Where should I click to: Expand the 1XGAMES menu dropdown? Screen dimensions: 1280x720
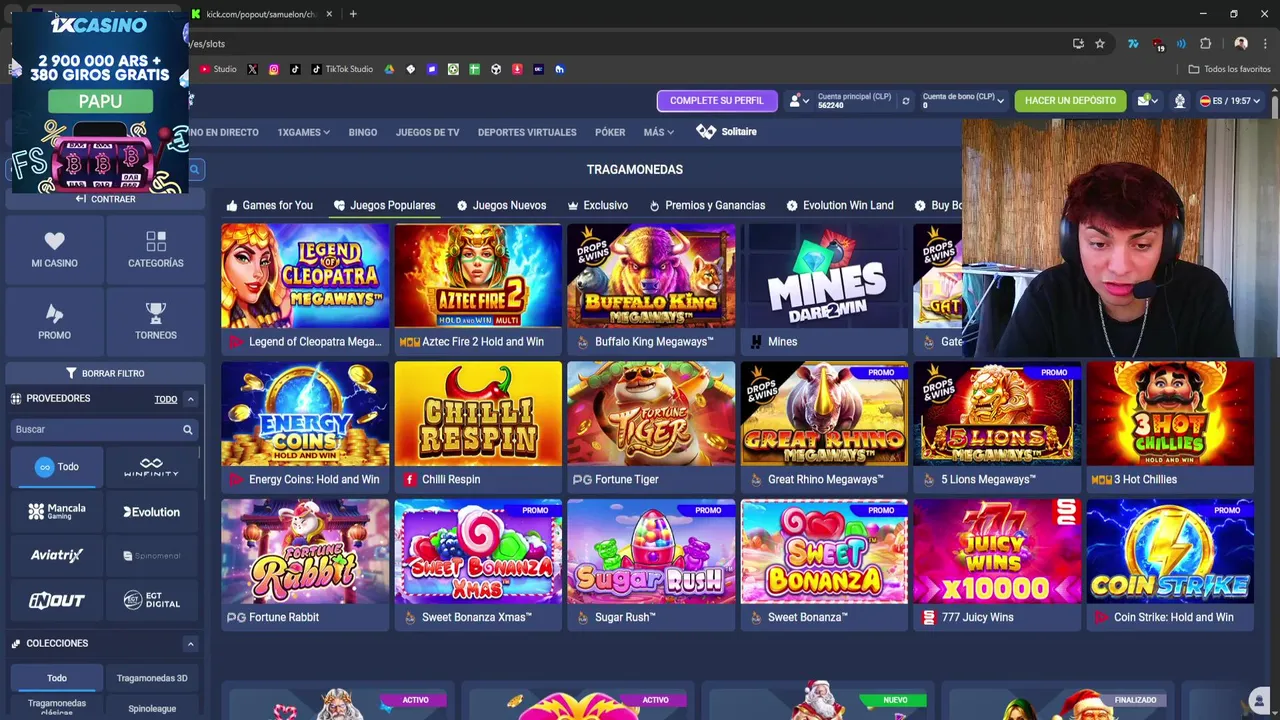click(x=303, y=132)
